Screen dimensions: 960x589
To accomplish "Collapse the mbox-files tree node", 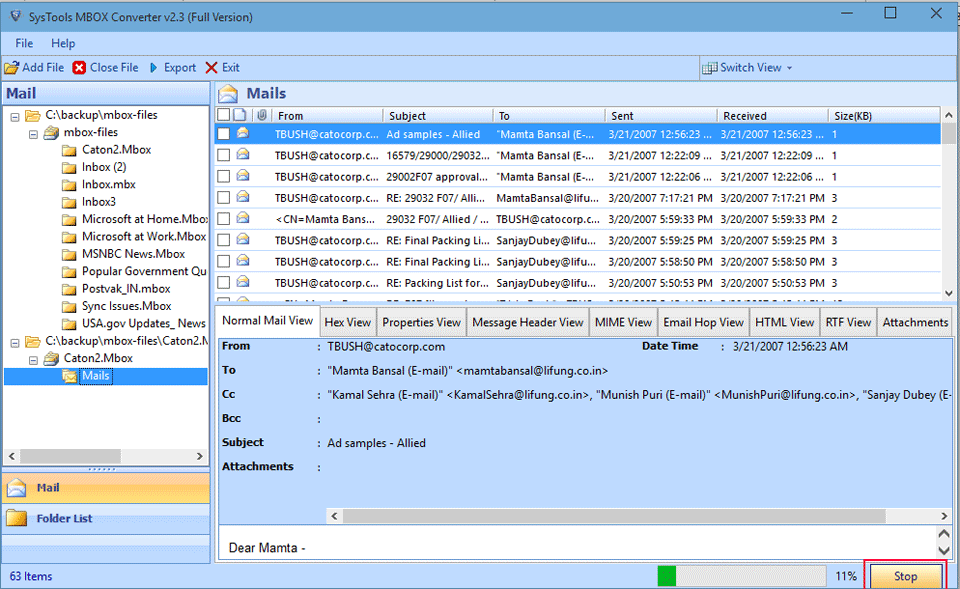I will (x=33, y=133).
